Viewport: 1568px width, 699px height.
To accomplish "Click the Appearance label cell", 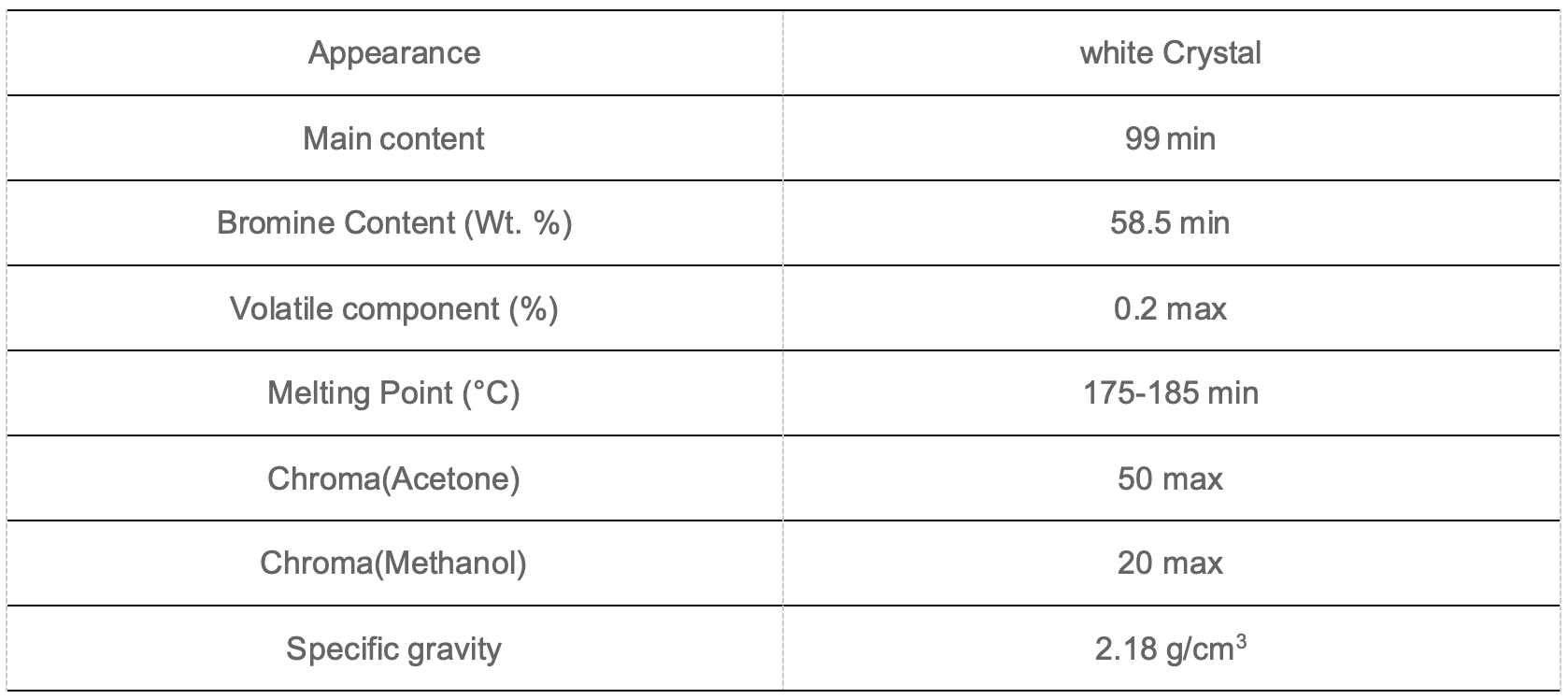I will coord(394,53).
